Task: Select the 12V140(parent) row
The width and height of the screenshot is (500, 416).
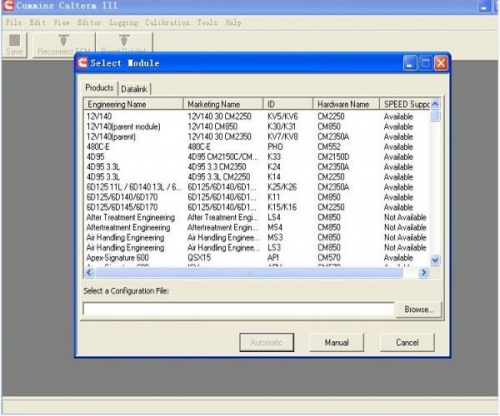Action: [x=257, y=137]
